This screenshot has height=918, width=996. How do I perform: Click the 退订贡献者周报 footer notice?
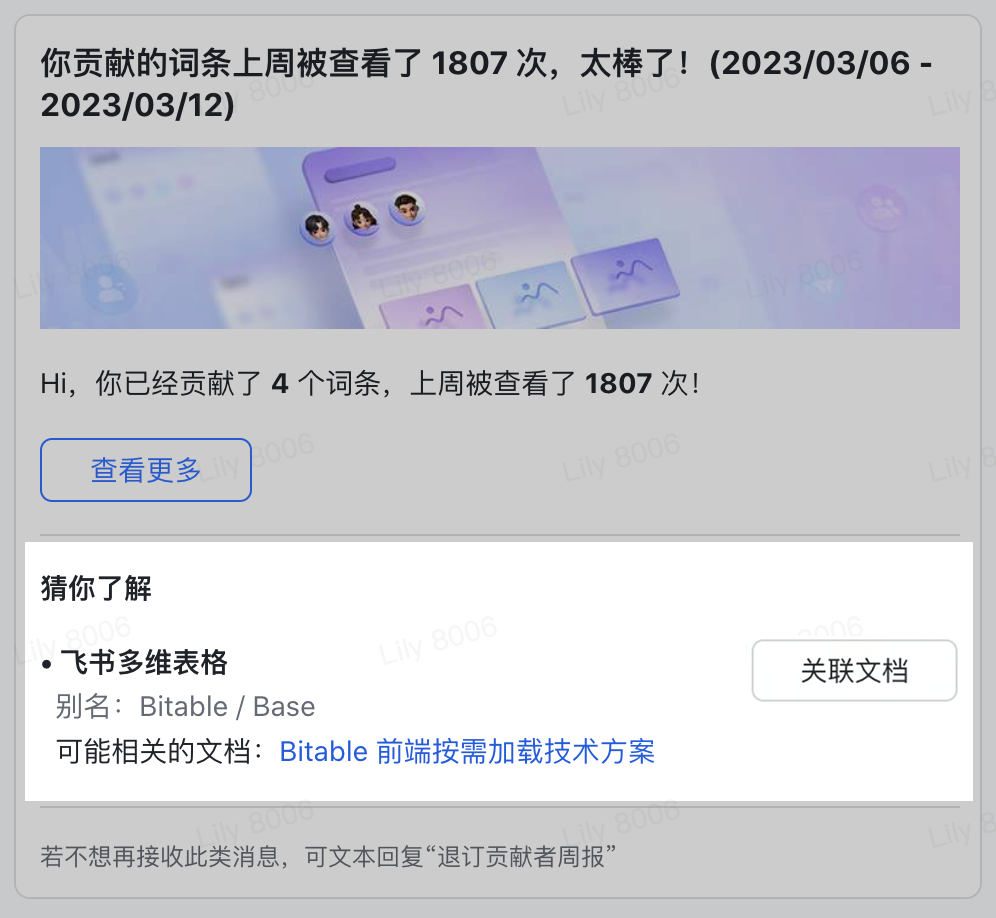328,856
